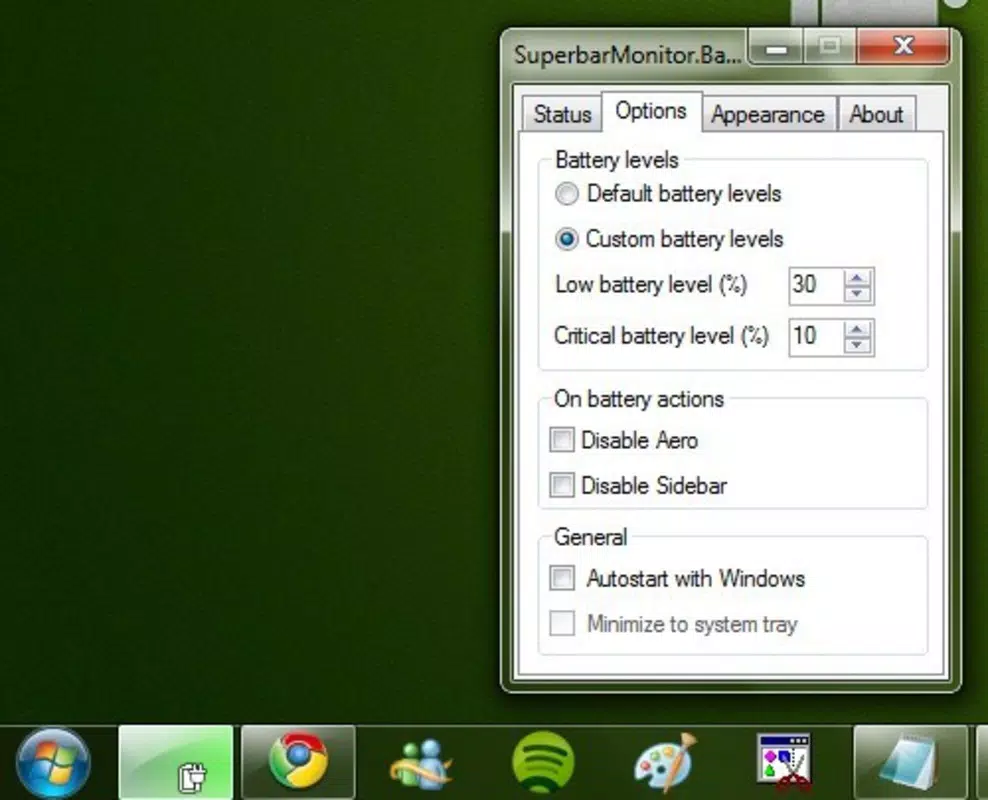The height and width of the screenshot is (800, 988).
Task: Click Low battery level value field
Action: pos(815,286)
